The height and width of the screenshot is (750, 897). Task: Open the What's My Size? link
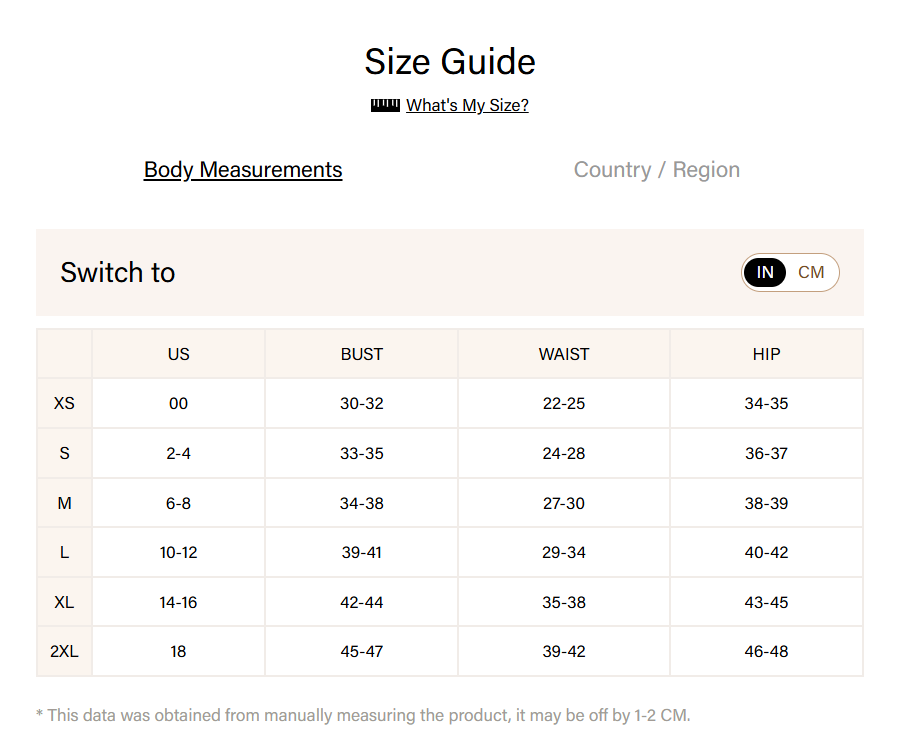467,105
